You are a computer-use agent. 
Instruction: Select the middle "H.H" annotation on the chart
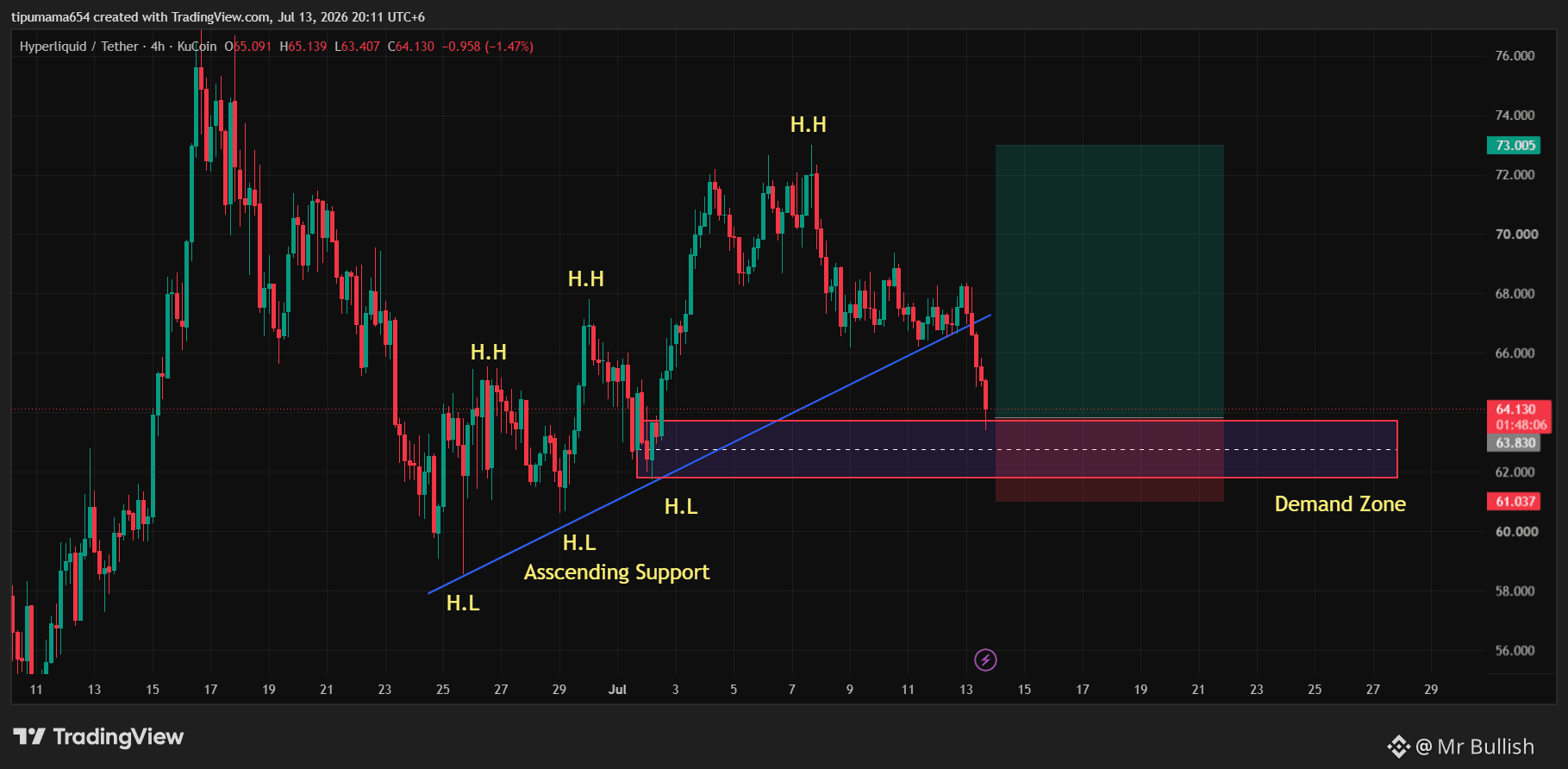click(x=586, y=279)
